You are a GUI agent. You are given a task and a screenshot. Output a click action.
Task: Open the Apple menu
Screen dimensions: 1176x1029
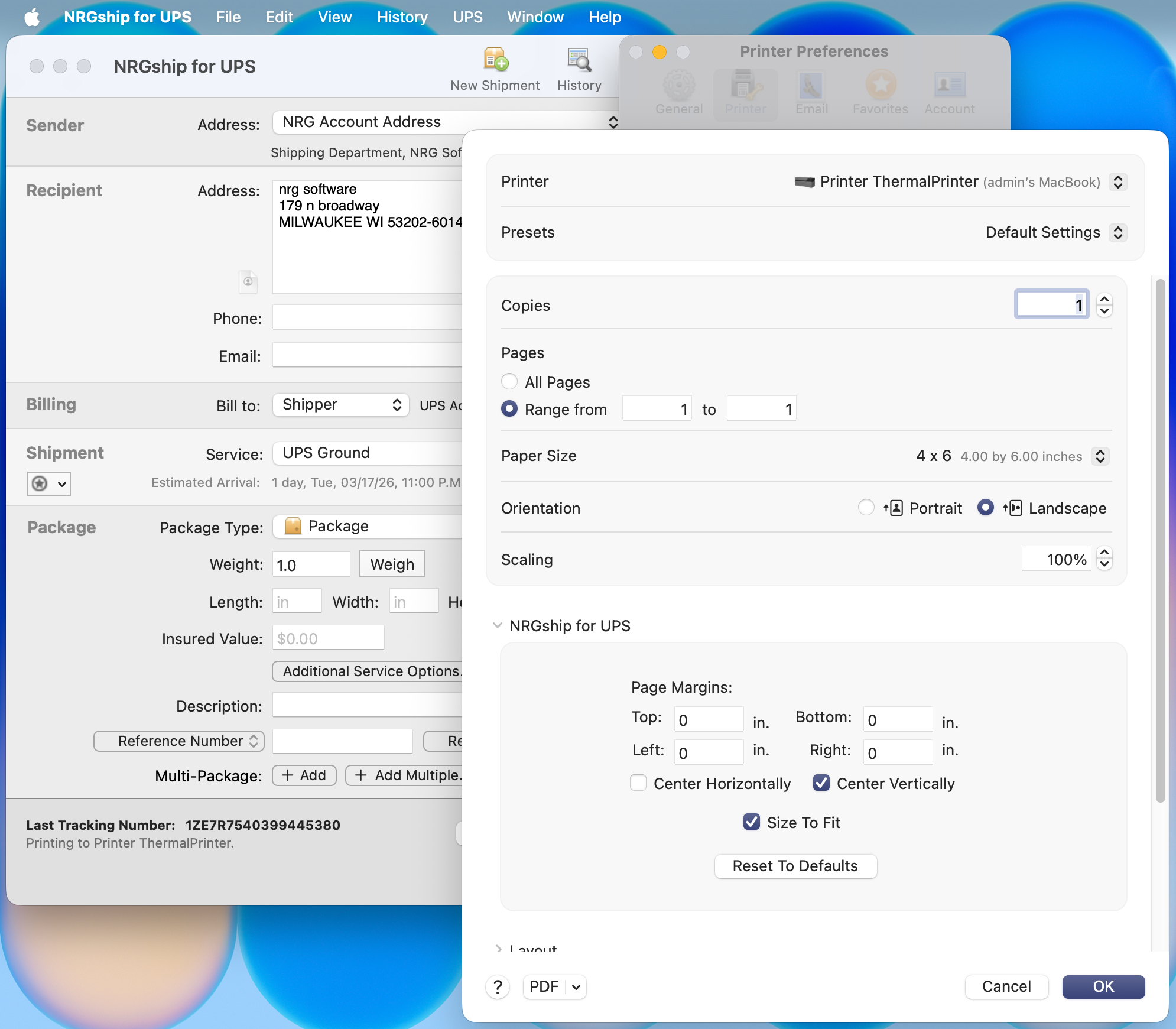tap(32, 17)
